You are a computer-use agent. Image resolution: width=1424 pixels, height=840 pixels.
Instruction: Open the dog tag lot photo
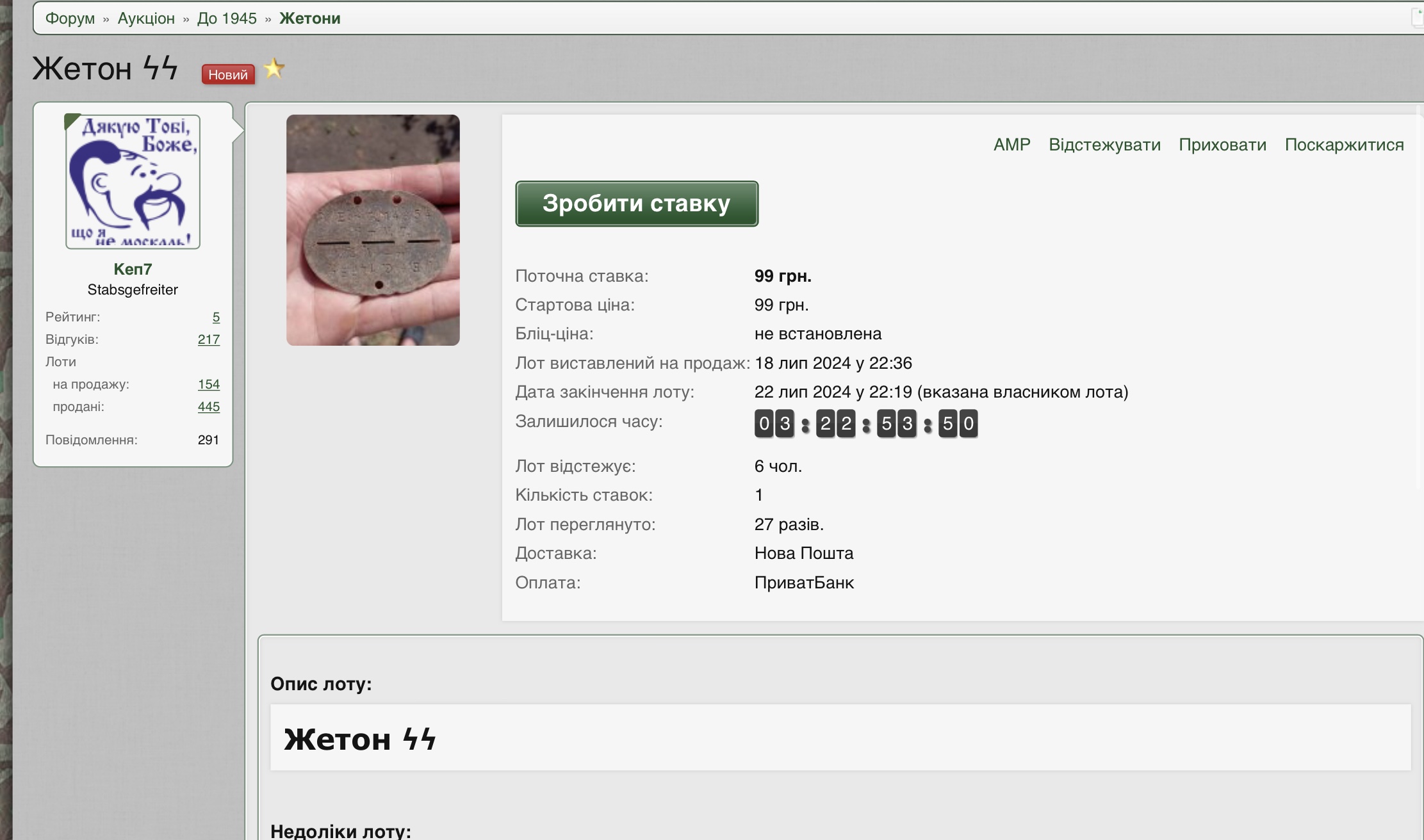[373, 230]
